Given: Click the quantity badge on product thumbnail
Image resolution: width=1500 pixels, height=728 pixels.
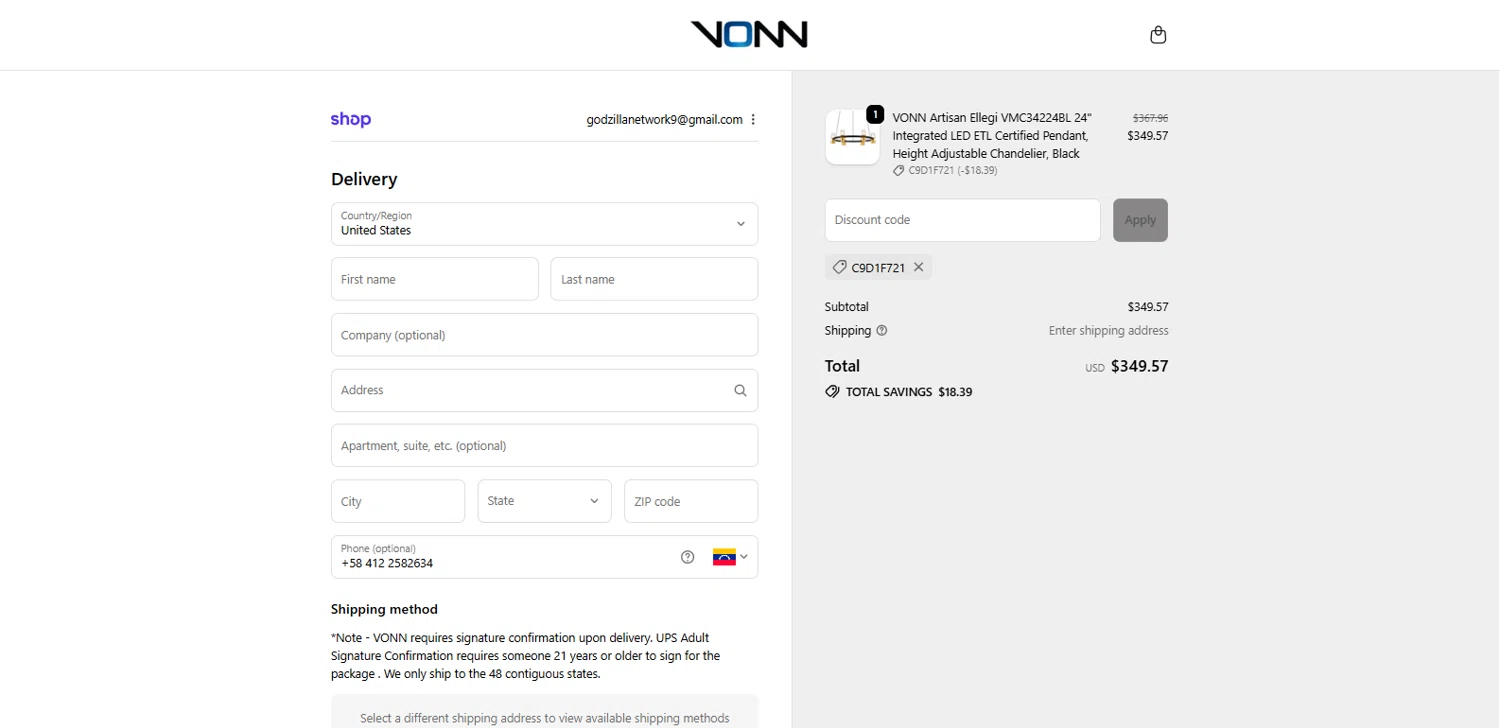Looking at the screenshot, I should point(875,114).
